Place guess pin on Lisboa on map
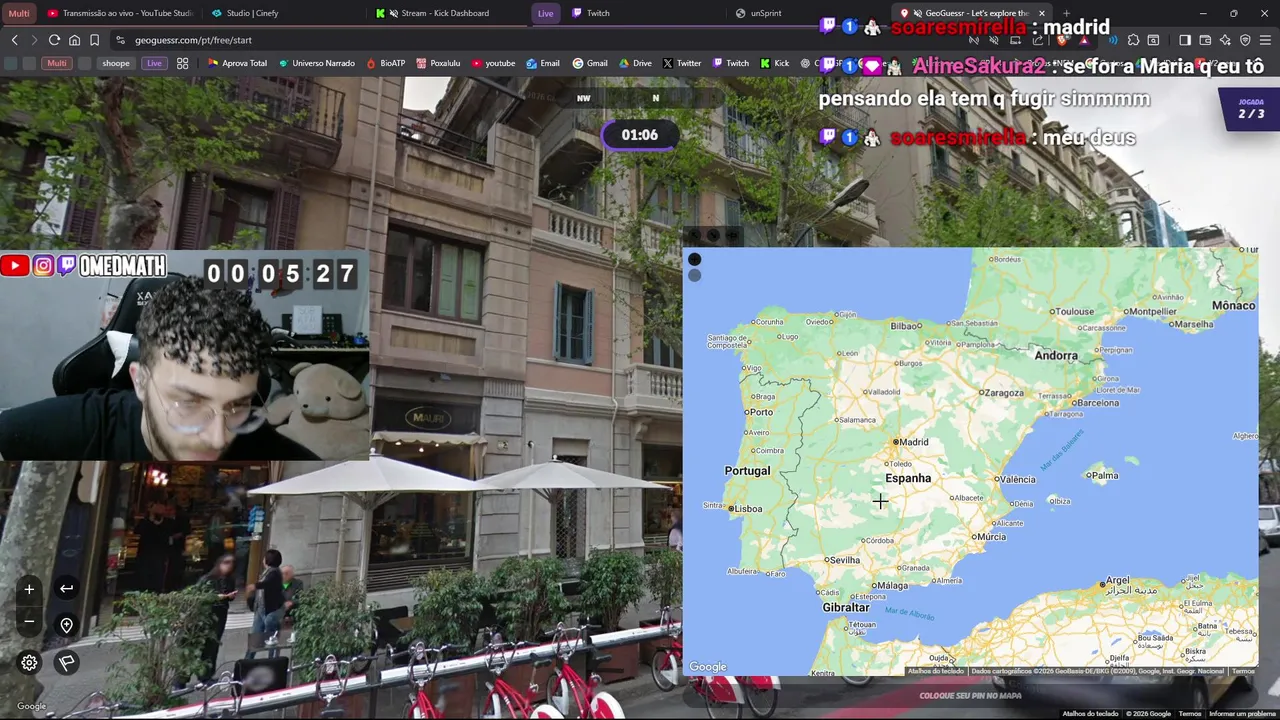The width and height of the screenshot is (1280, 720). 731,509
